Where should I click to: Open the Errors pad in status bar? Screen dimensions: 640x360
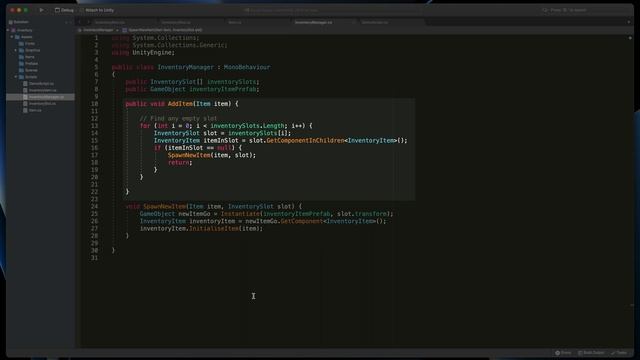[563, 353]
